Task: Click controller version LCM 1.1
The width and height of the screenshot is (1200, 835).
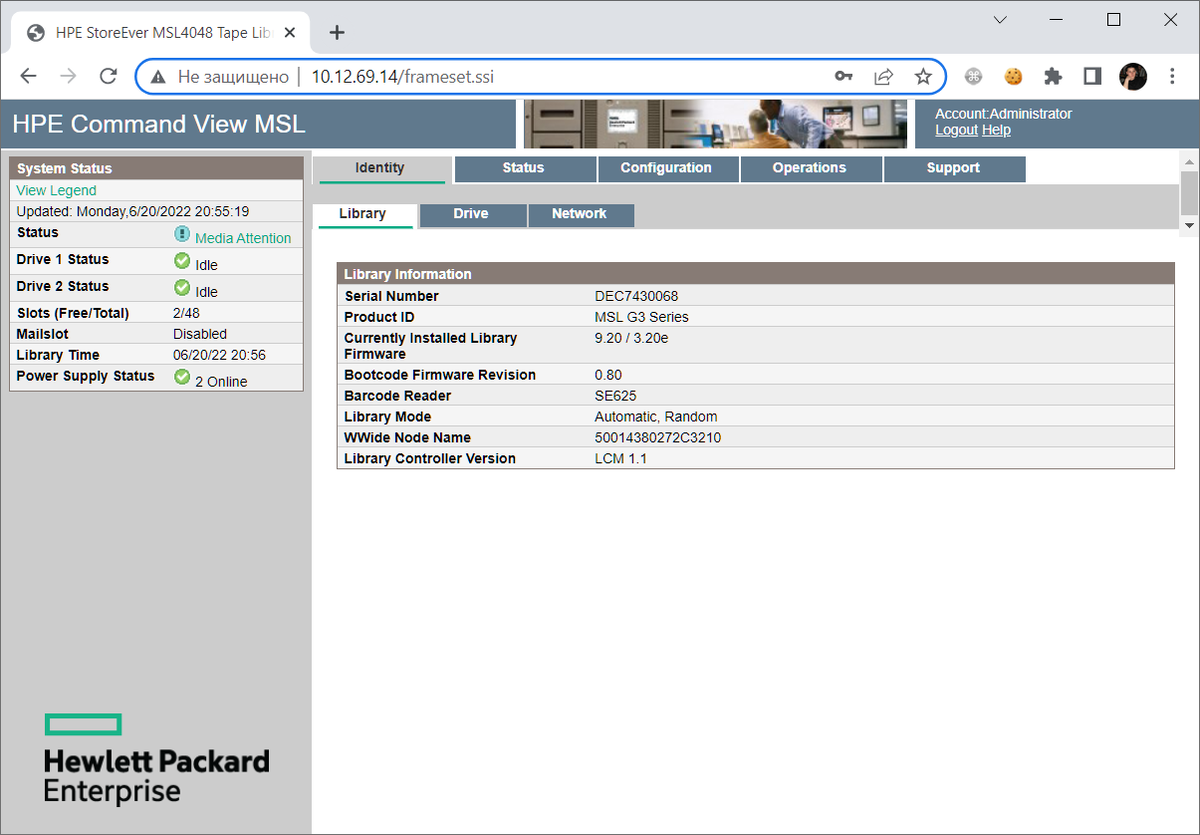Action: [621, 459]
